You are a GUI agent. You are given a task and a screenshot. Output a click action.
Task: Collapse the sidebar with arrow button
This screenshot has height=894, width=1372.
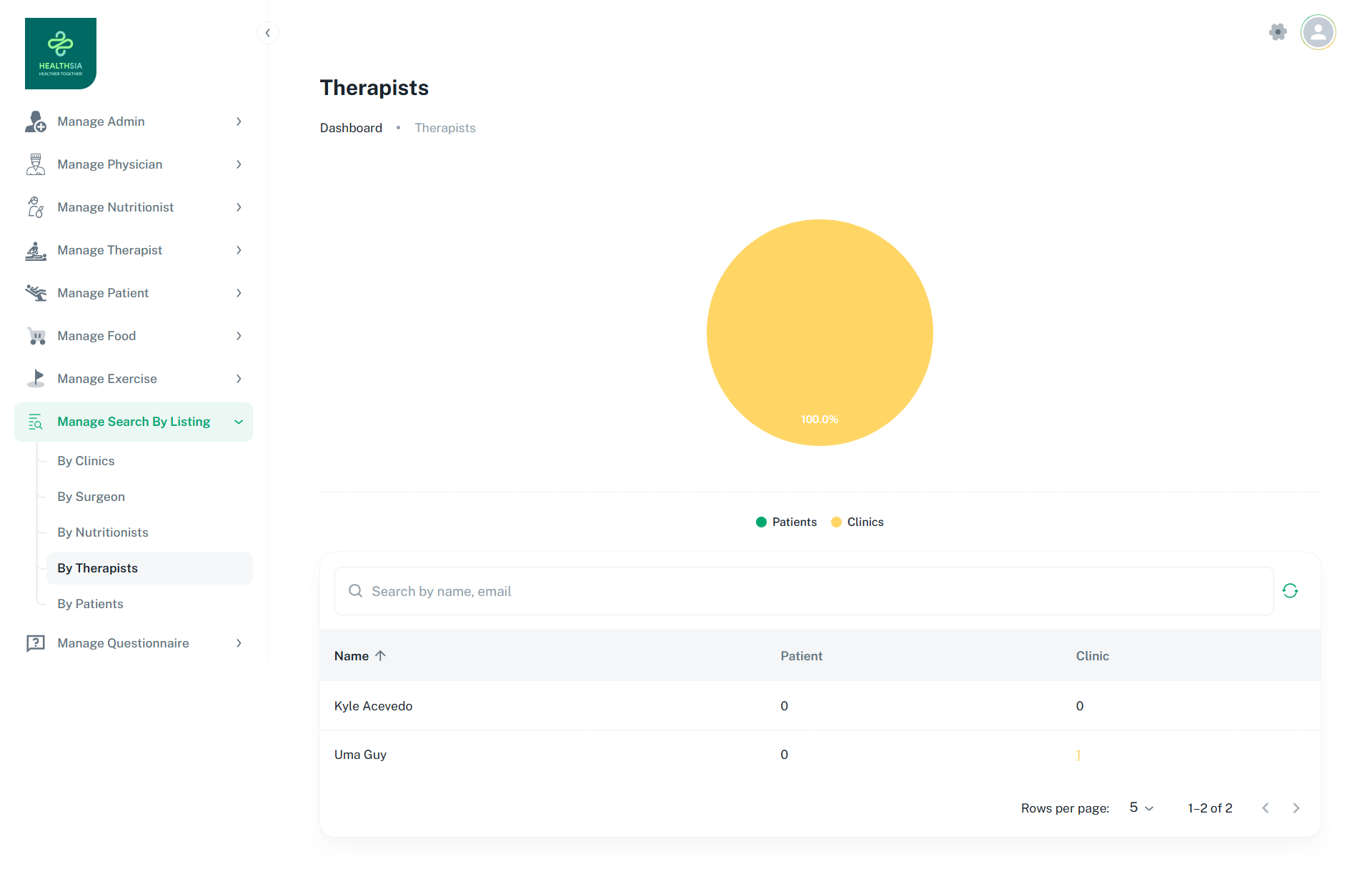click(267, 33)
